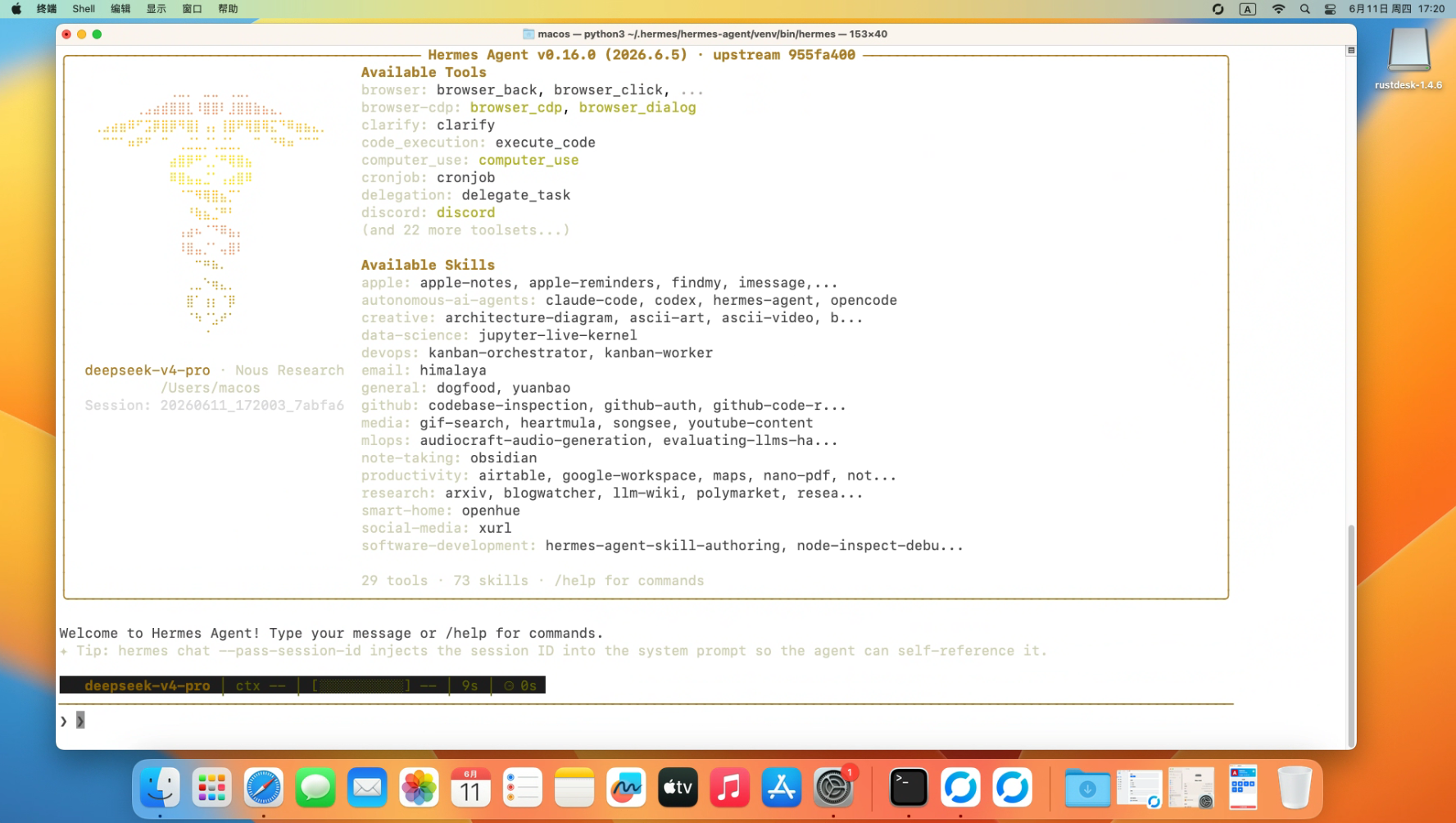Open the last stack before Trash
Image resolution: width=1456 pixels, height=823 pixels.
(1243, 788)
